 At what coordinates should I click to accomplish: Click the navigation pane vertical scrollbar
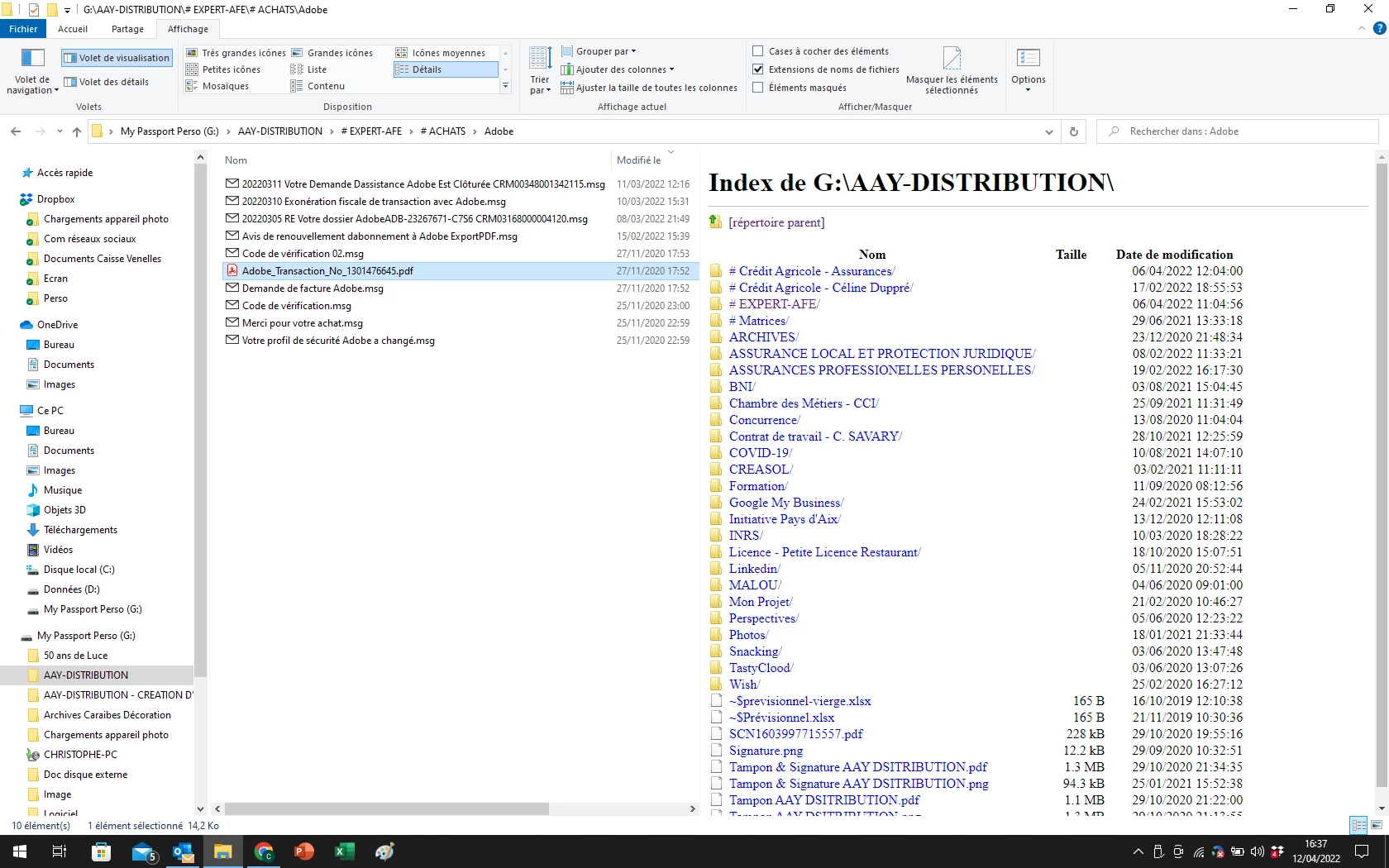200,422
